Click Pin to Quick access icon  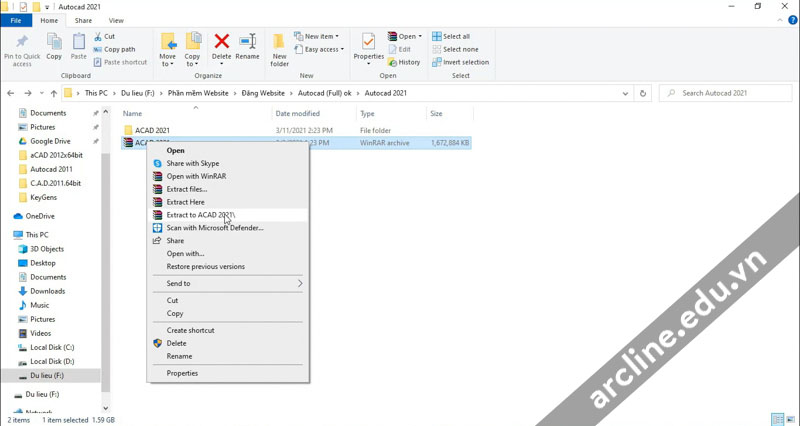click(x=22, y=47)
